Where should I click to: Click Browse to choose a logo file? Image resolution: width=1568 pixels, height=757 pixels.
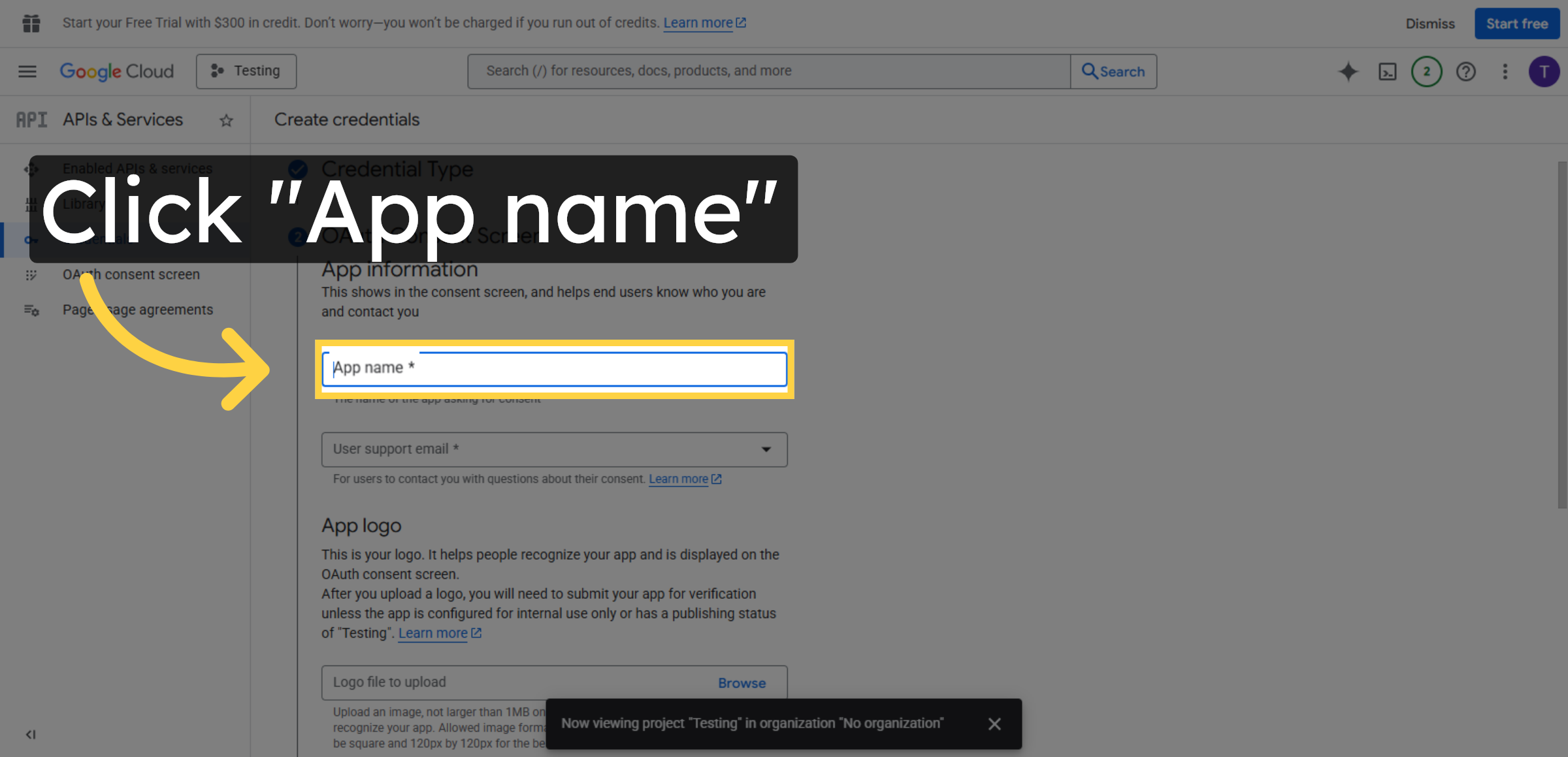point(741,683)
